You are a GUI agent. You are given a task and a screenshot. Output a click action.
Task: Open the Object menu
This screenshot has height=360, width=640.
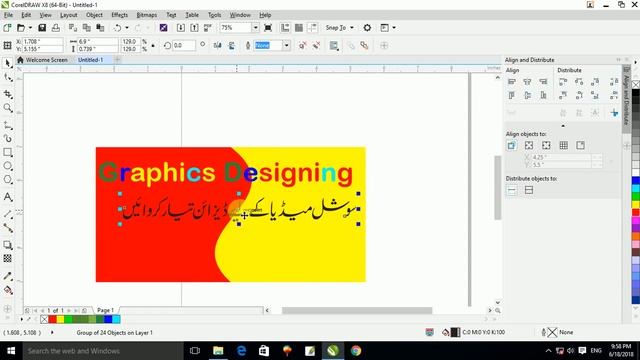click(x=94, y=15)
